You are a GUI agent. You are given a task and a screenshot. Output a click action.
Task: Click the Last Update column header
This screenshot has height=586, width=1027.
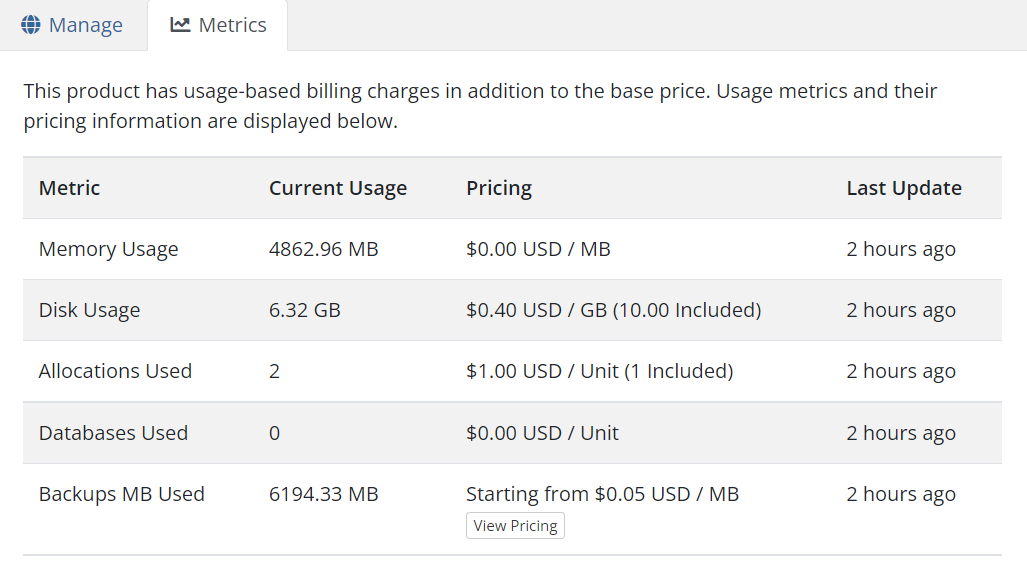tap(904, 188)
